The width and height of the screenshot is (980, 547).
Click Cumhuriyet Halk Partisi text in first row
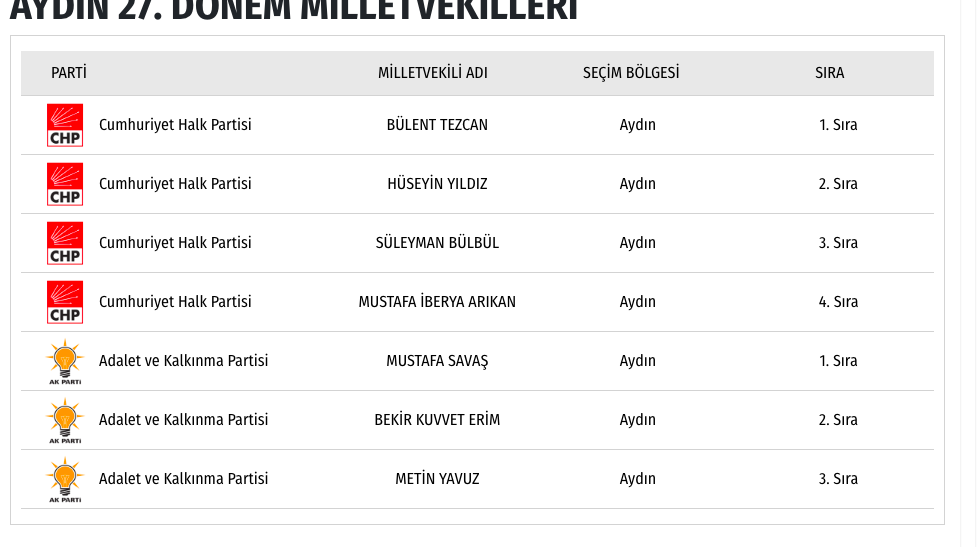pos(175,125)
